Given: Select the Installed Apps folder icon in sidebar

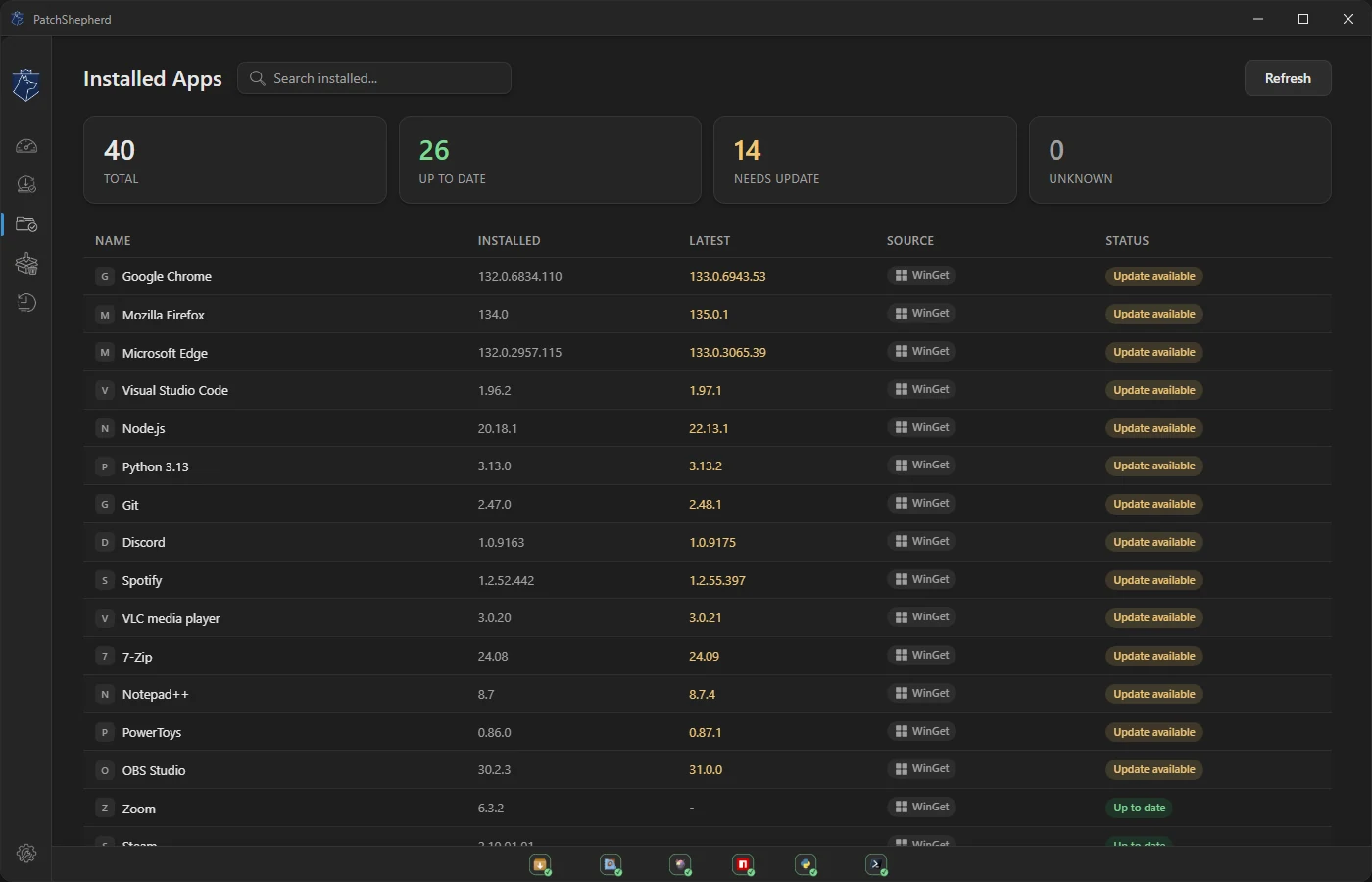Looking at the screenshot, I should coord(26,224).
